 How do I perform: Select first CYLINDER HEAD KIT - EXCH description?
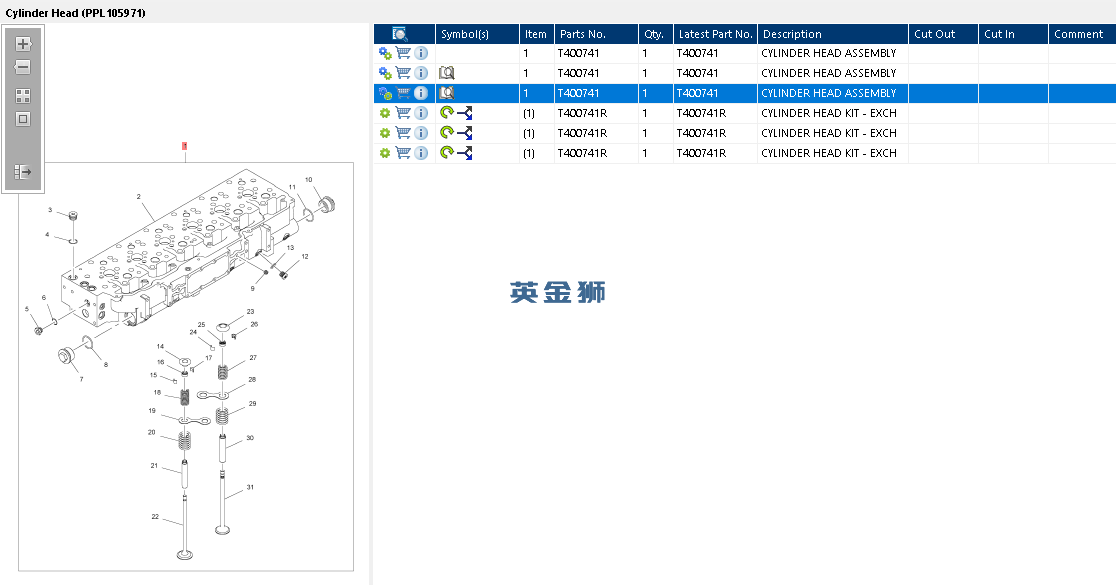point(833,113)
